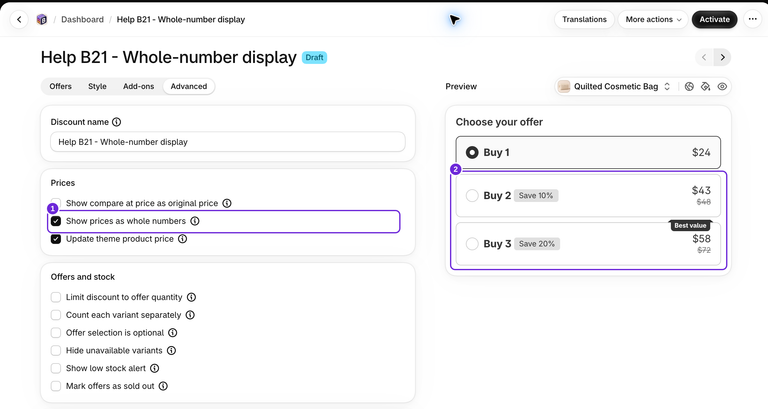
Task: Enable Show low stock alert
Action: tap(56, 368)
